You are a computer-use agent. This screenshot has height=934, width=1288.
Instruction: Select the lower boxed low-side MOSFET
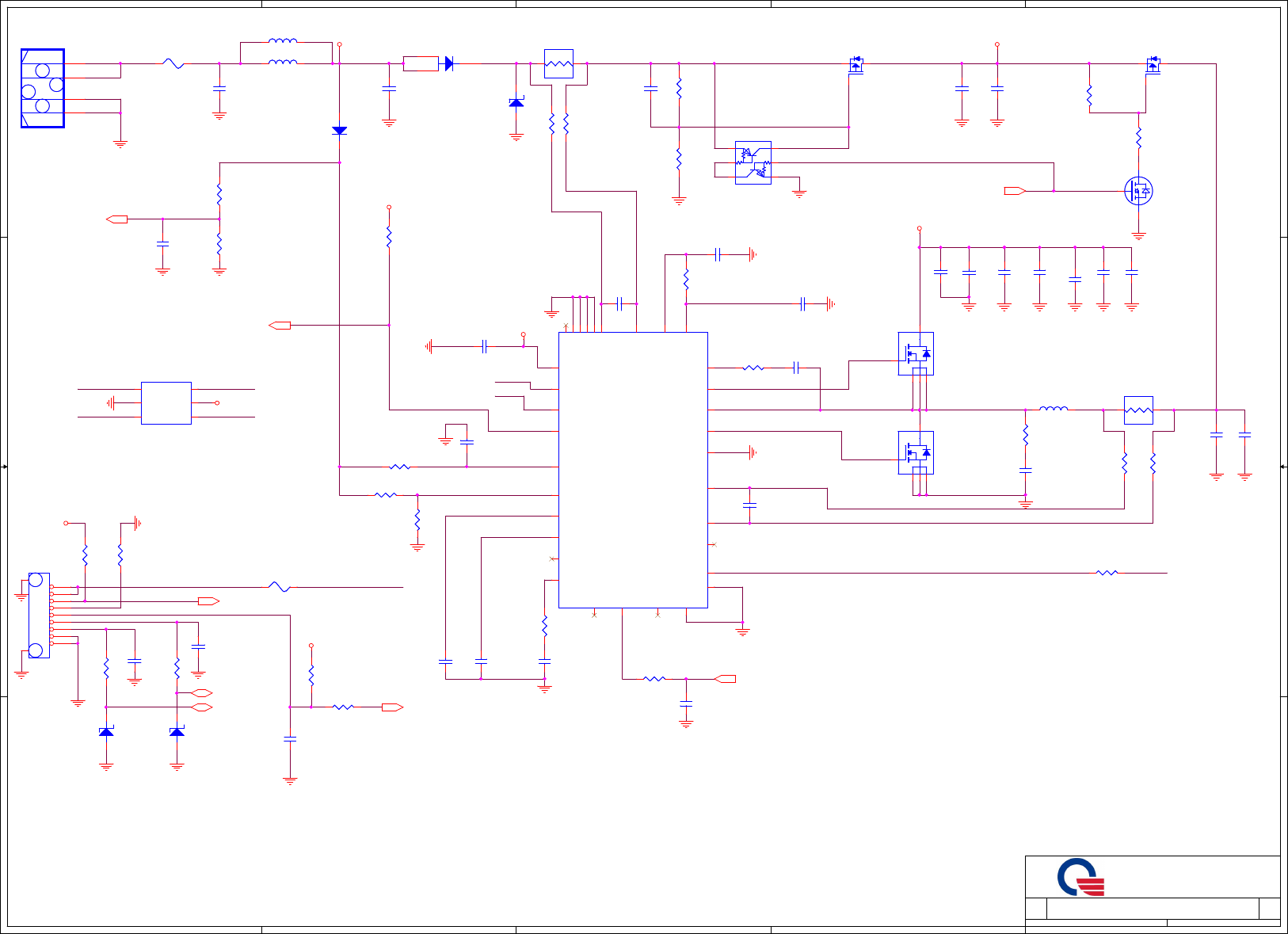(916, 452)
